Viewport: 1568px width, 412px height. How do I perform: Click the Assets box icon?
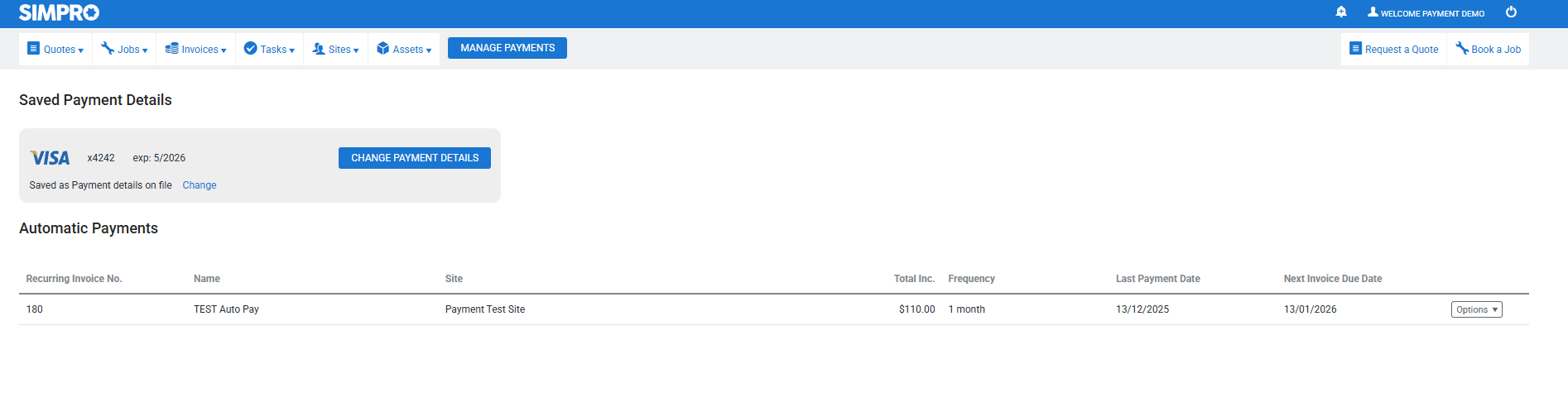382,49
